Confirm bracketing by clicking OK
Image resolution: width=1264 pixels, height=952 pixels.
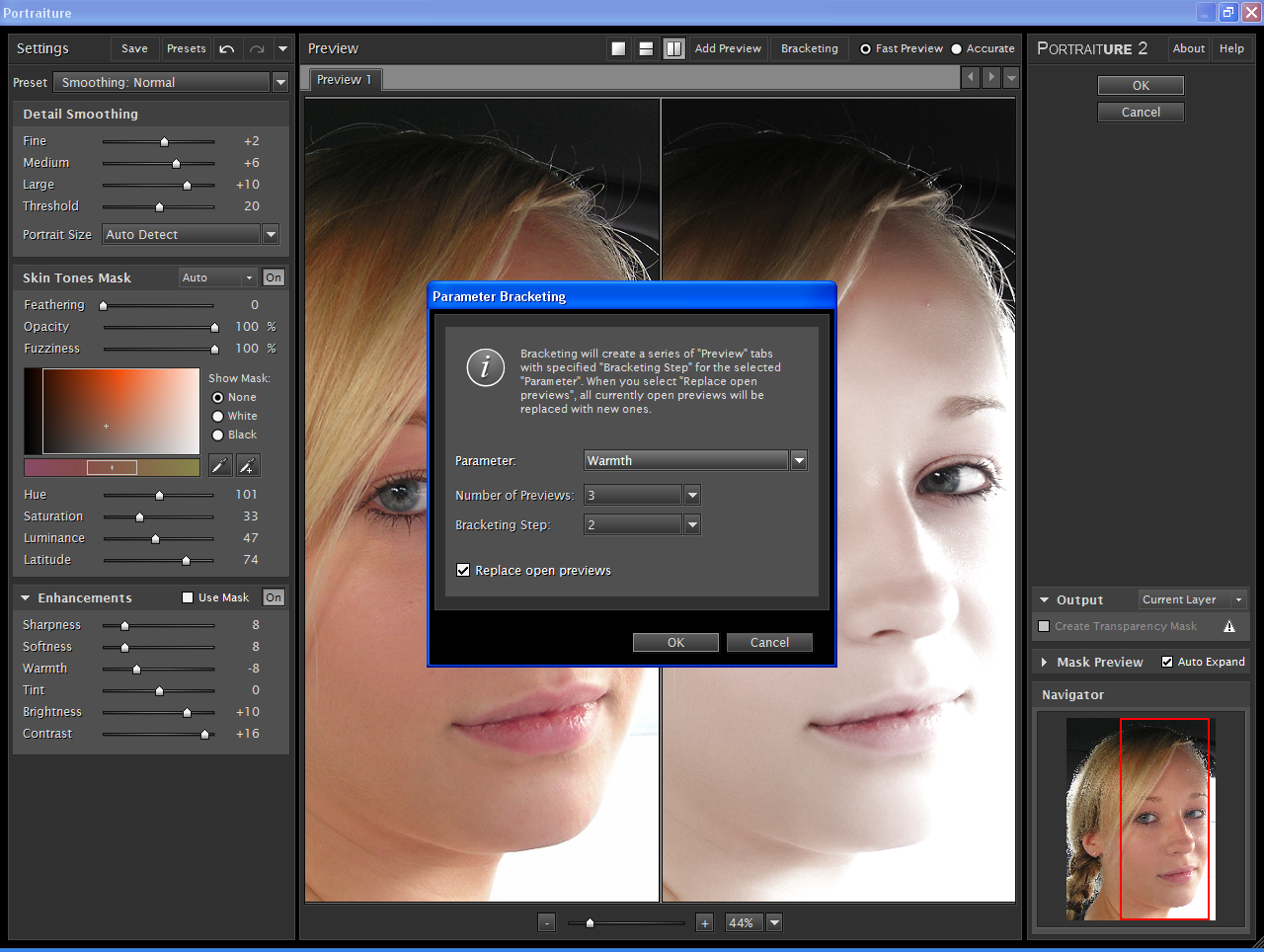tap(675, 642)
